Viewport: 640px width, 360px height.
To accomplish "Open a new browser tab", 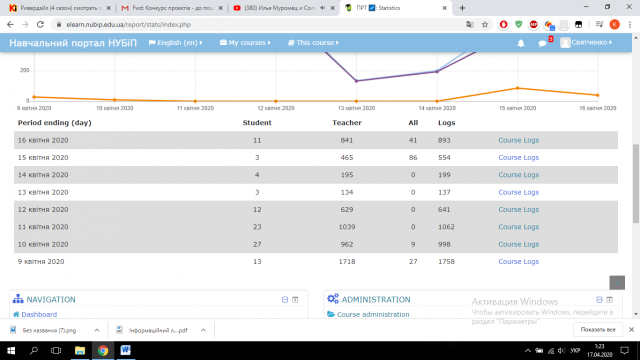I will pyautogui.click(x=462, y=8).
